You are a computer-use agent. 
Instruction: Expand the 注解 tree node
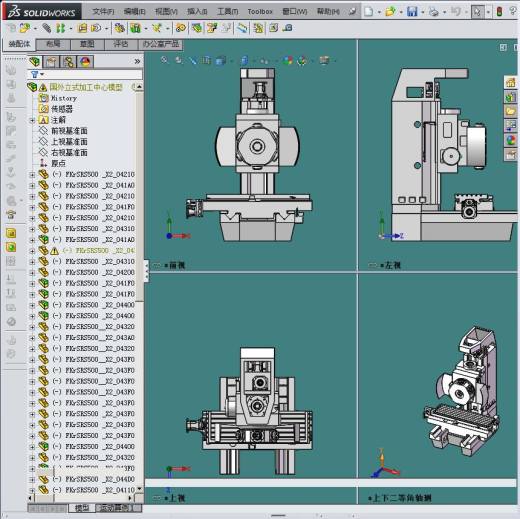33,120
